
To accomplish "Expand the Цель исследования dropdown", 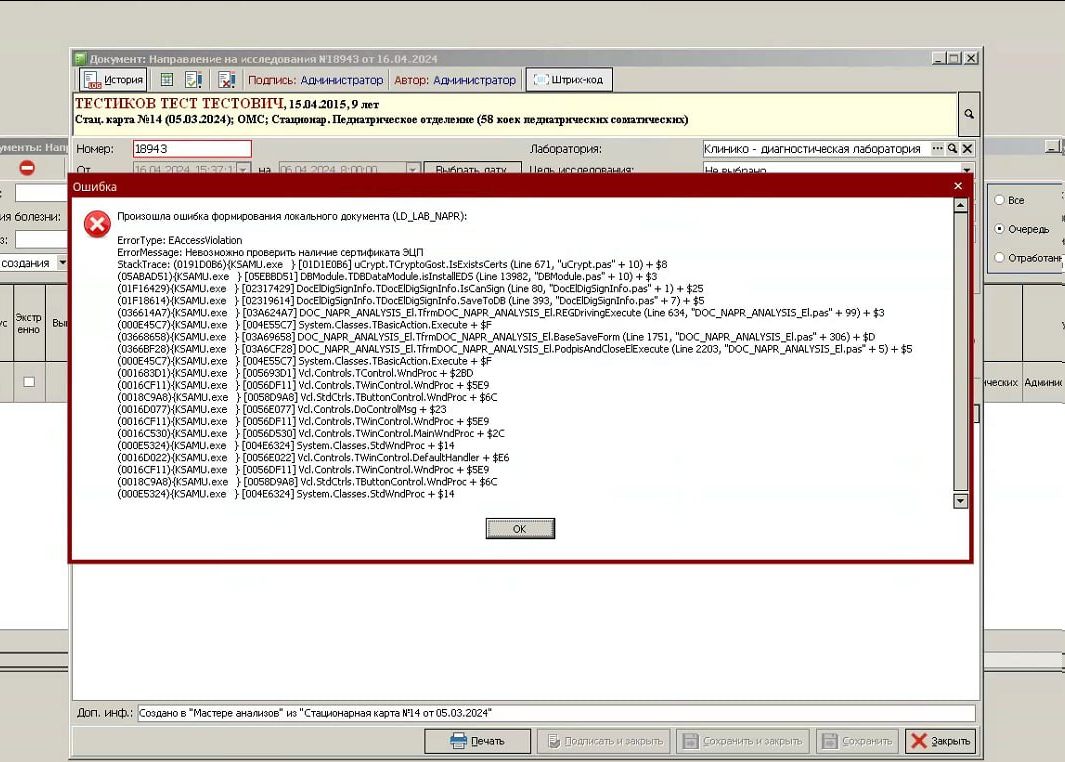I will pyautogui.click(x=967, y=171).
